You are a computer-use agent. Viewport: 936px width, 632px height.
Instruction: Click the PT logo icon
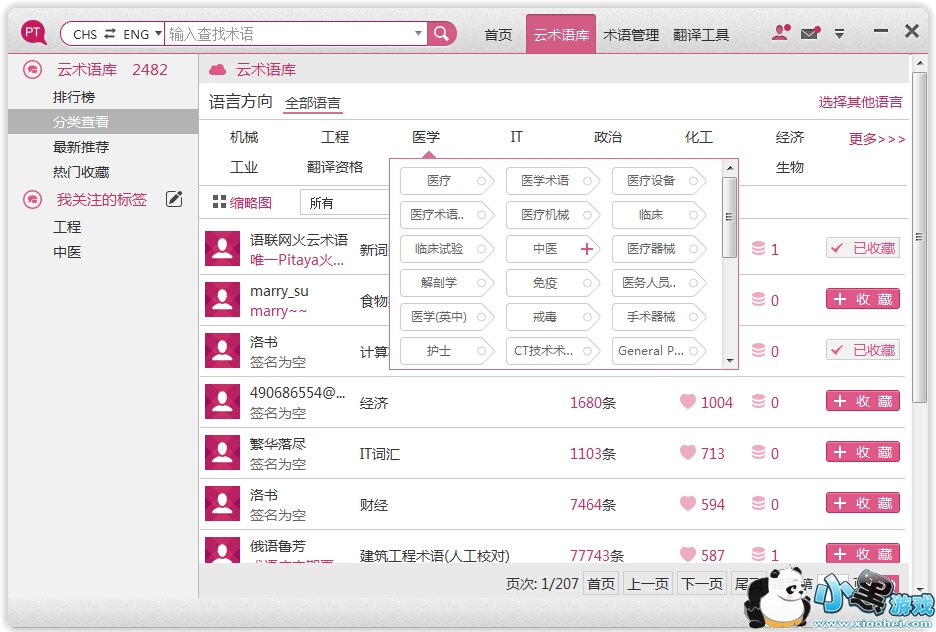pos(34,33)
